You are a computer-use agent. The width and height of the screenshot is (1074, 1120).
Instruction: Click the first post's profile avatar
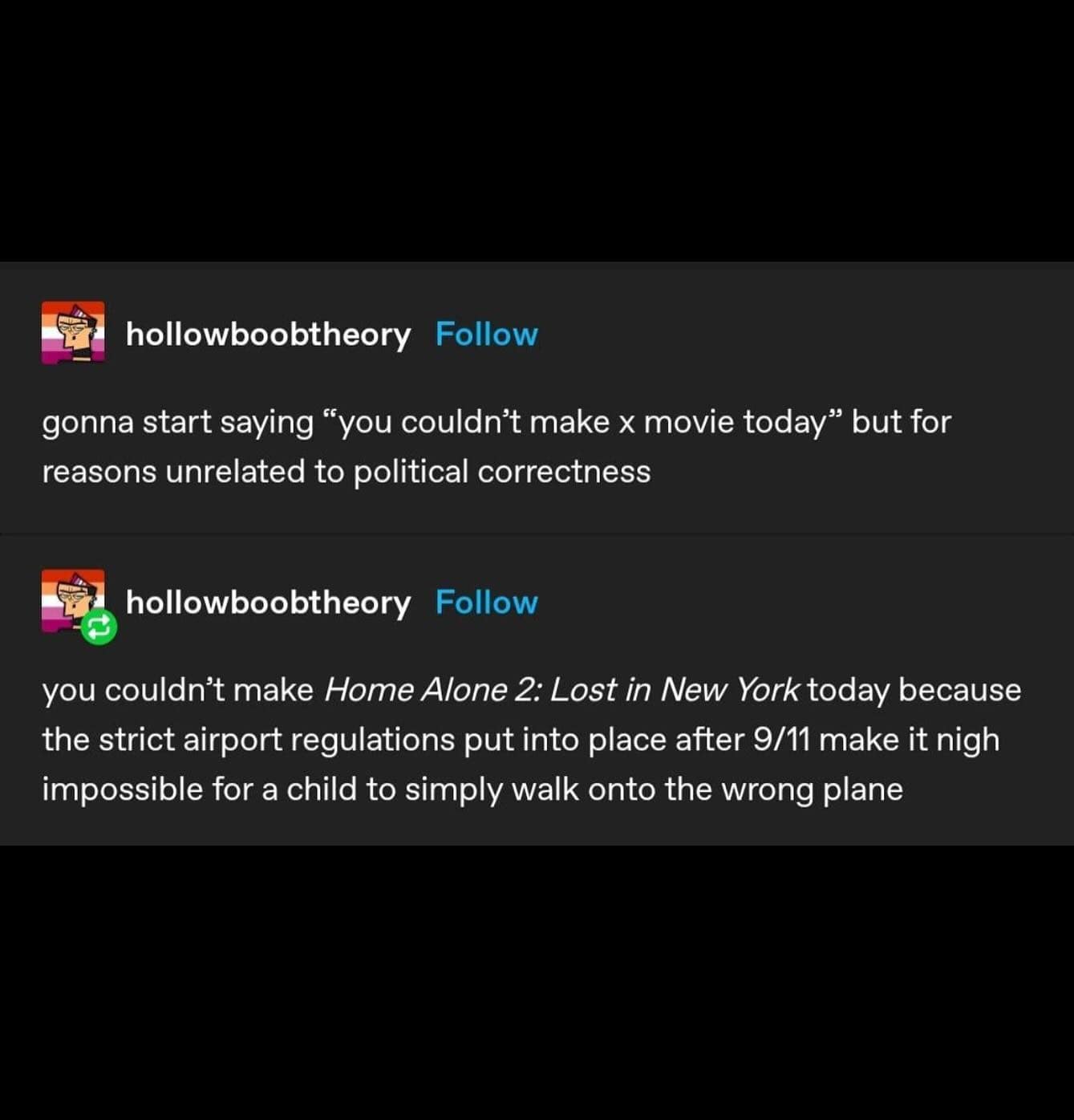73,332
